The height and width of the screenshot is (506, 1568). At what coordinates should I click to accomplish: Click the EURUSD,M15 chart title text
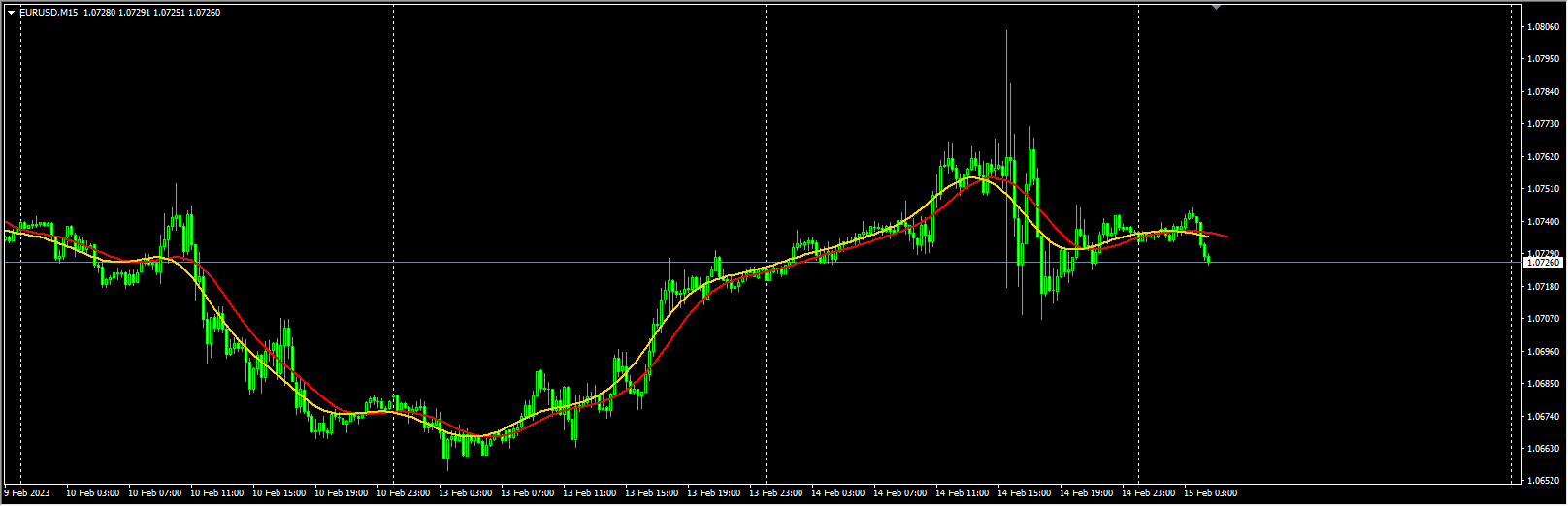point(49,13)
